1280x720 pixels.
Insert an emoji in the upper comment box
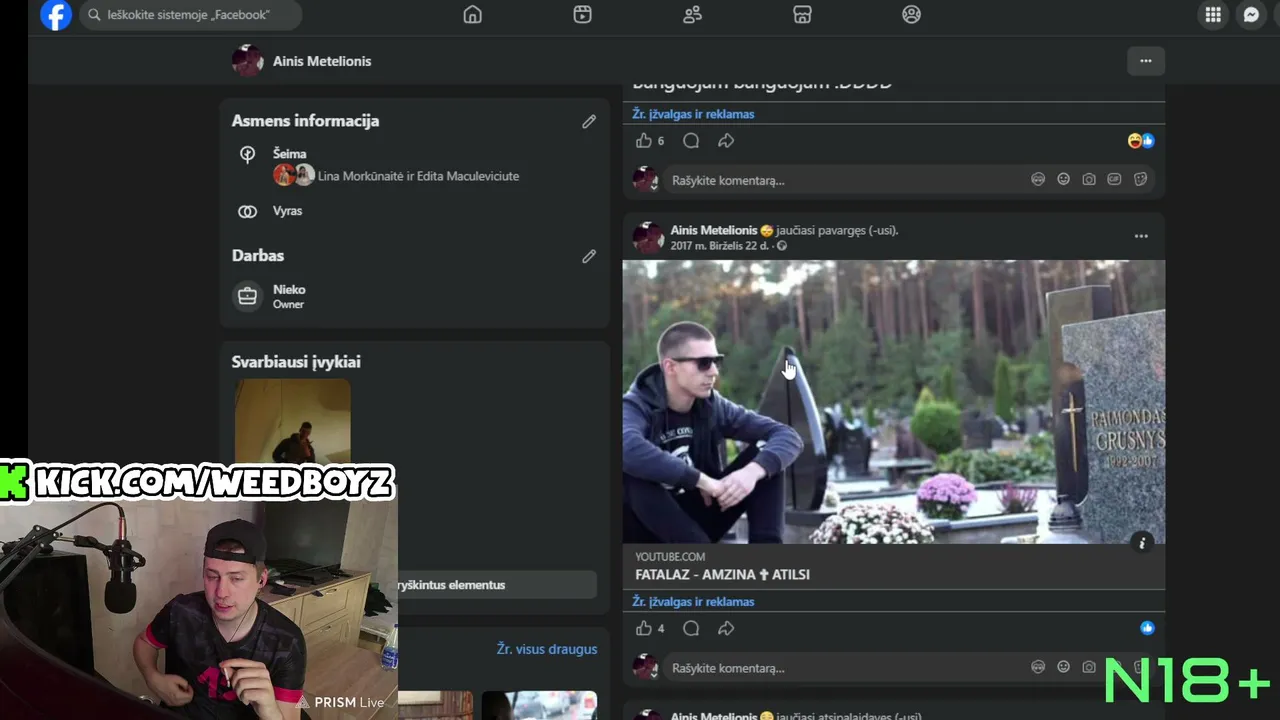pyautogui.click(x=1064, y=179)
